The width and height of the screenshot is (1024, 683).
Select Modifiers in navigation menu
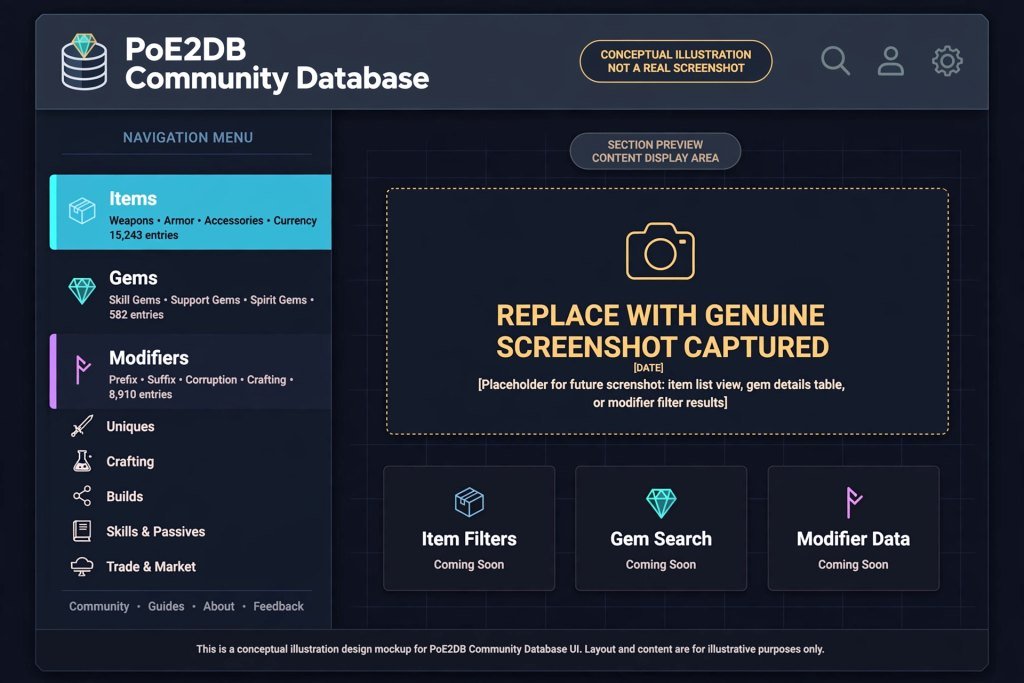(191, 371)
